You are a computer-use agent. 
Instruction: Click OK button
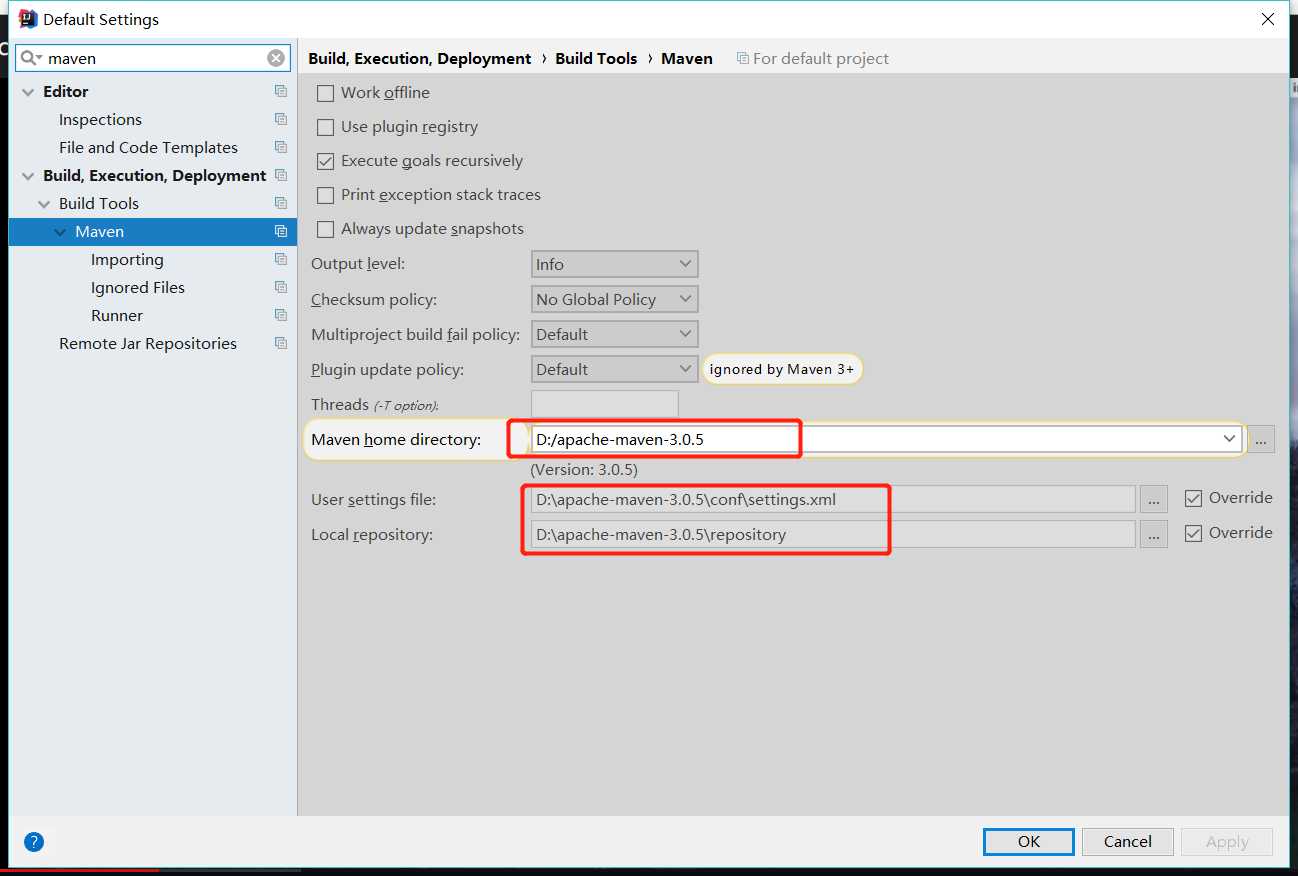(1029, 841)
